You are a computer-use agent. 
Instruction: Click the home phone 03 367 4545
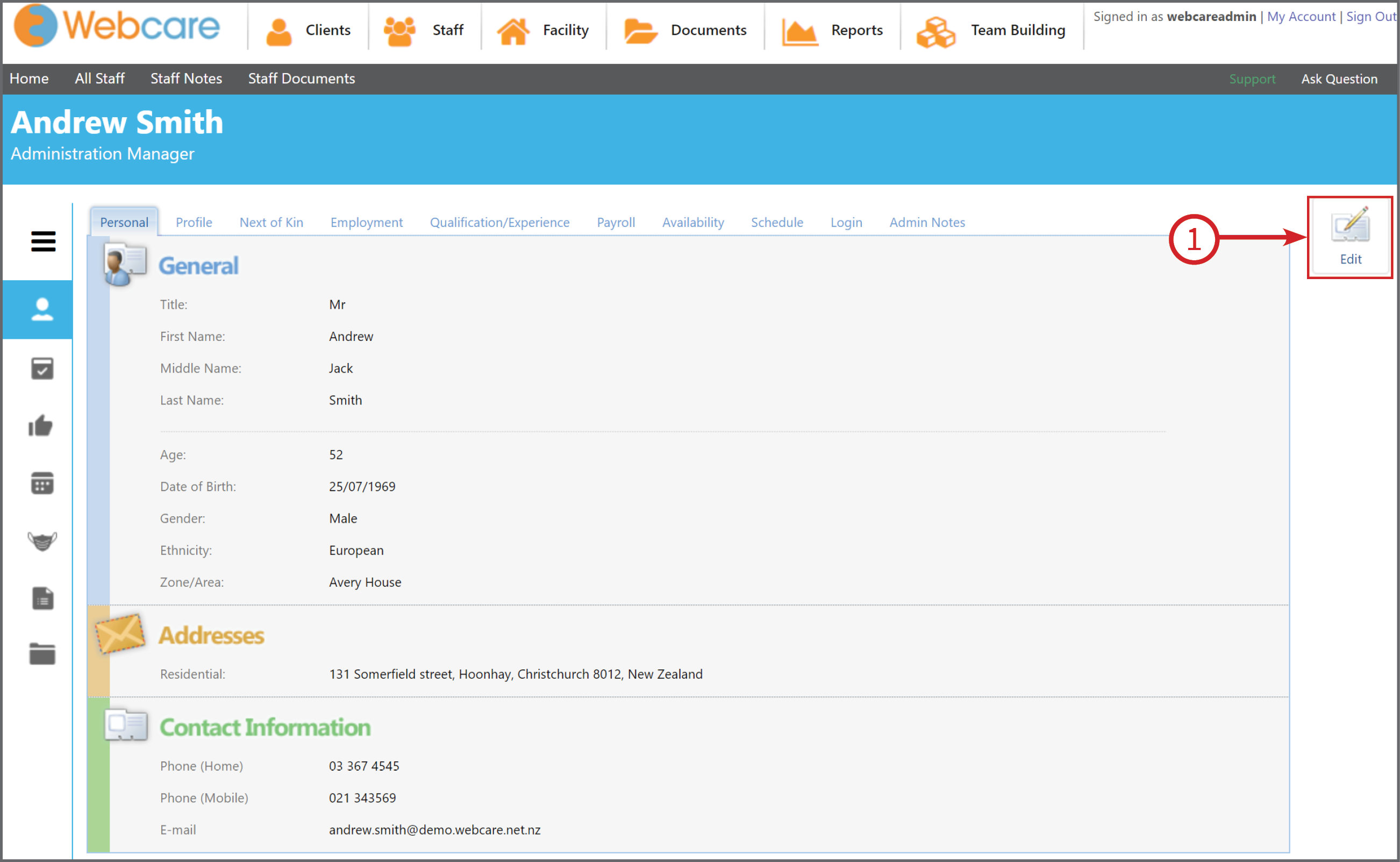[365, 766]
